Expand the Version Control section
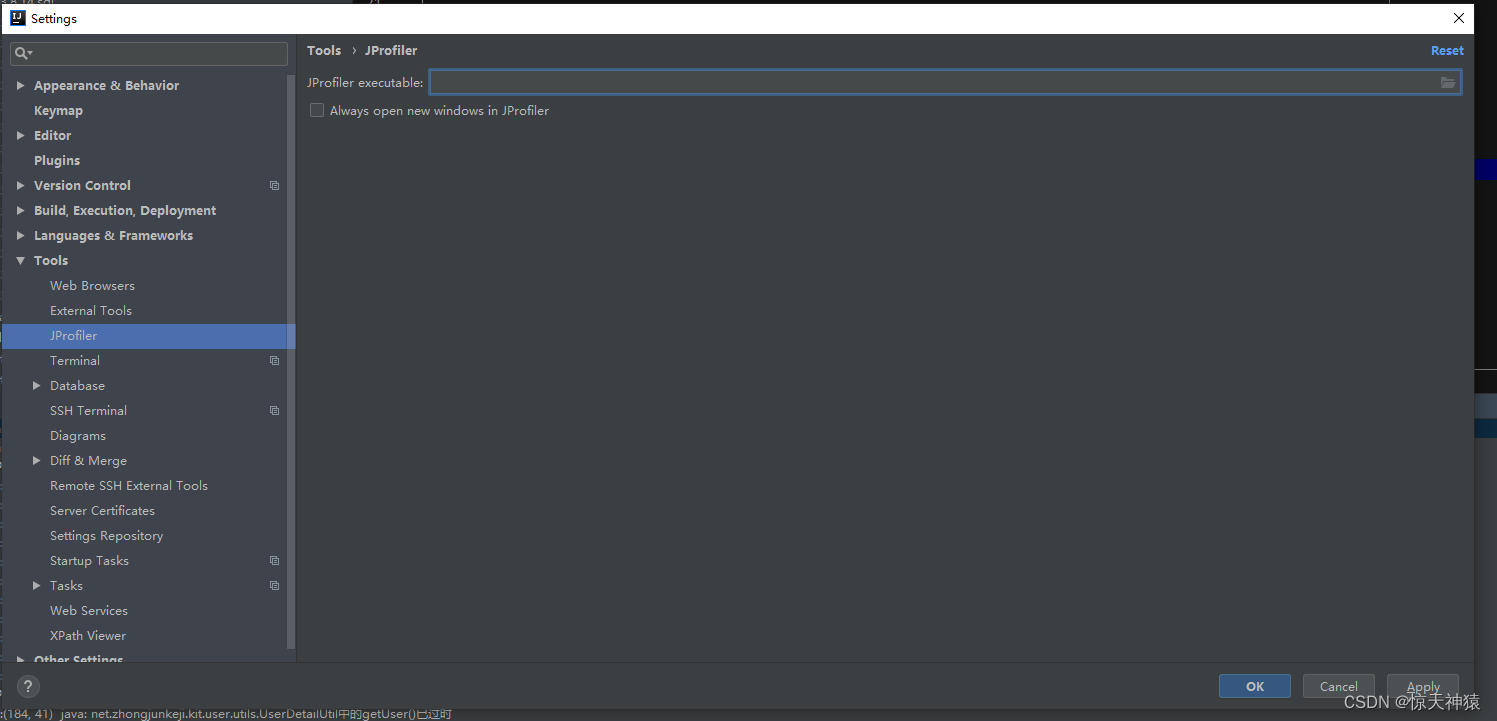Screen dimensions: 1497x721 click(20, 186)
